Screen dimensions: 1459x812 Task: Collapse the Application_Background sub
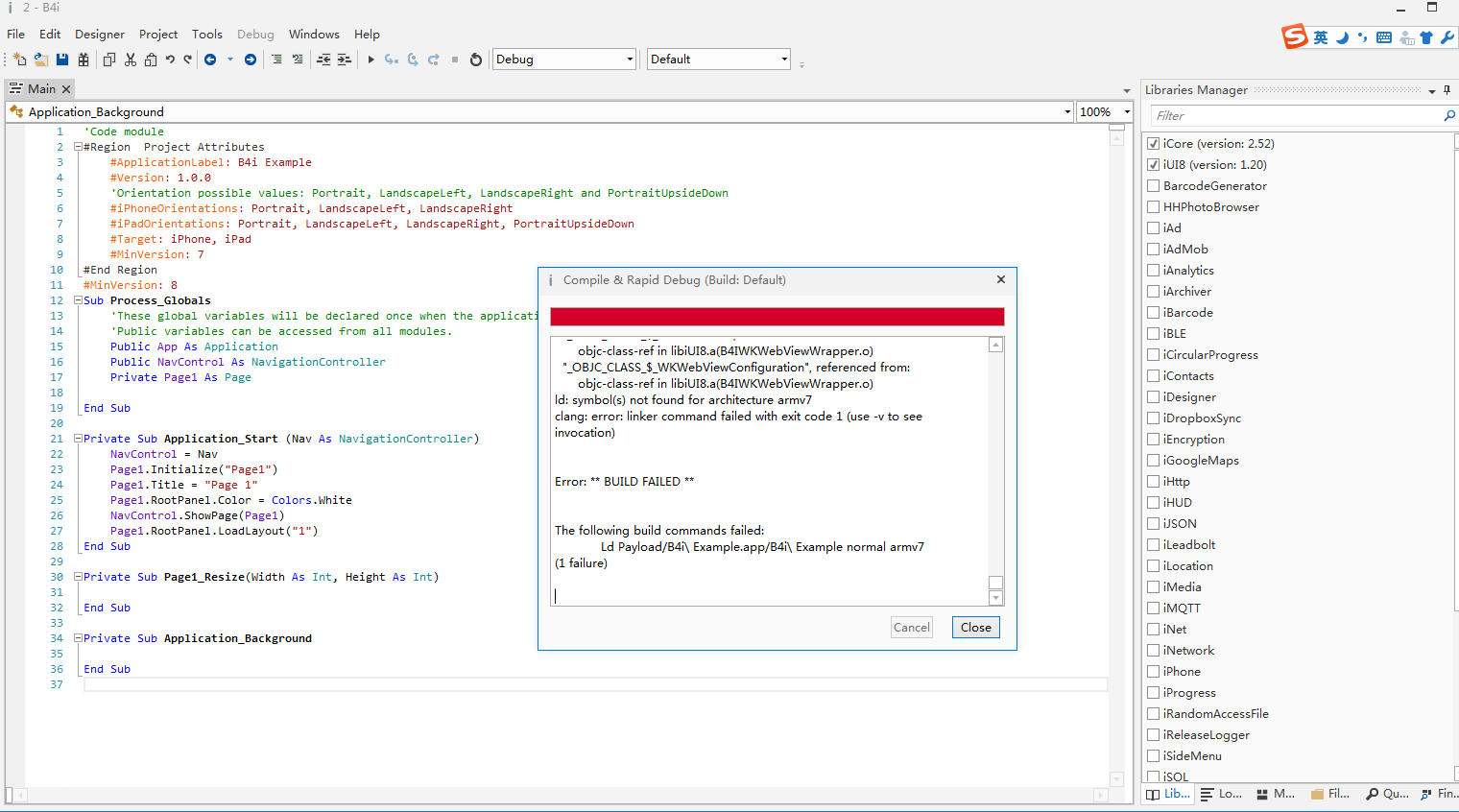[x=78, y=639]
